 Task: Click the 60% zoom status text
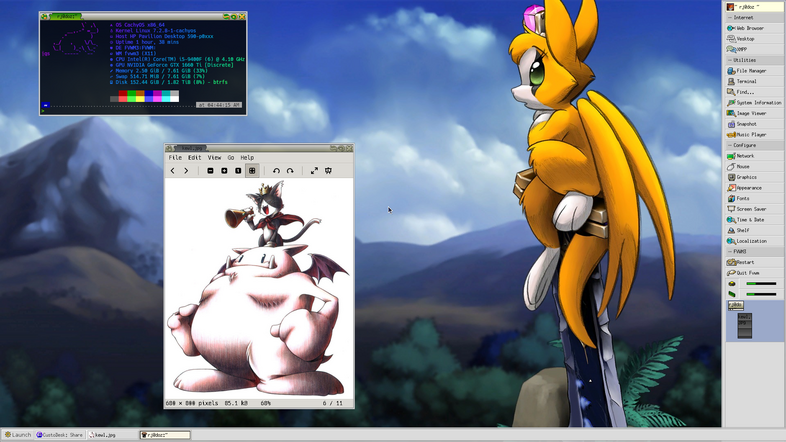[266, 403]
